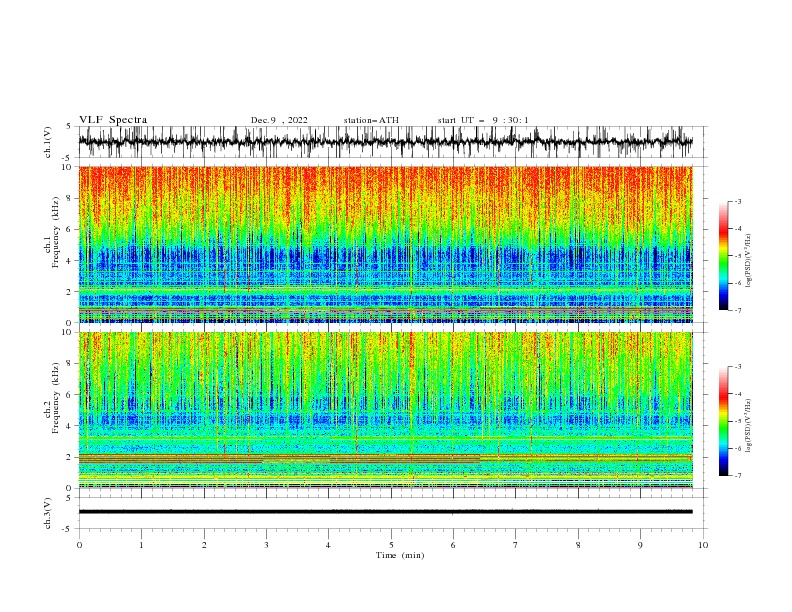
Task: Click the ch.2 spectrogram color bar
Action: tap(723, 421)
